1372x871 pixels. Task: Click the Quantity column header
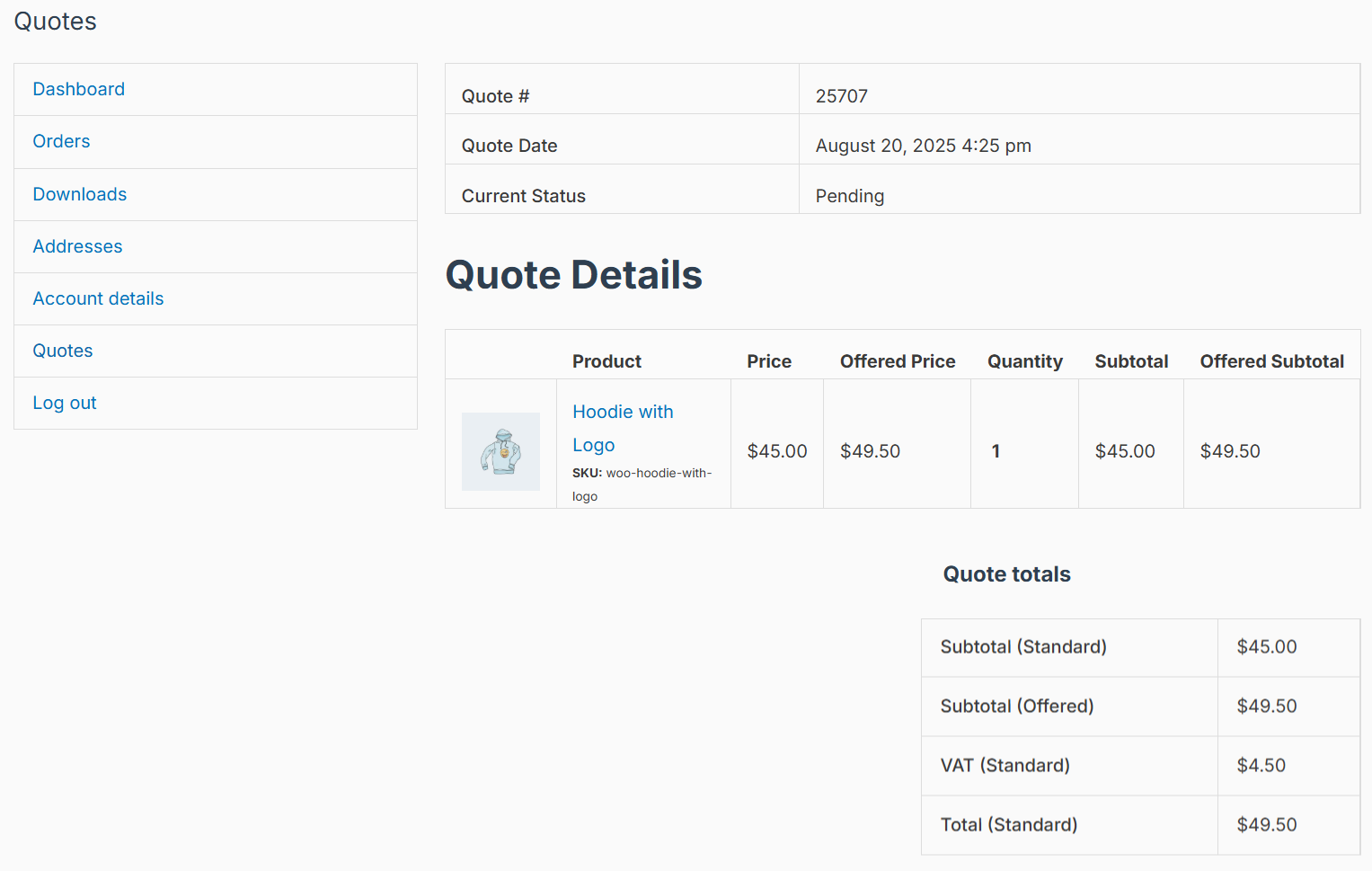click(1025, 361)
